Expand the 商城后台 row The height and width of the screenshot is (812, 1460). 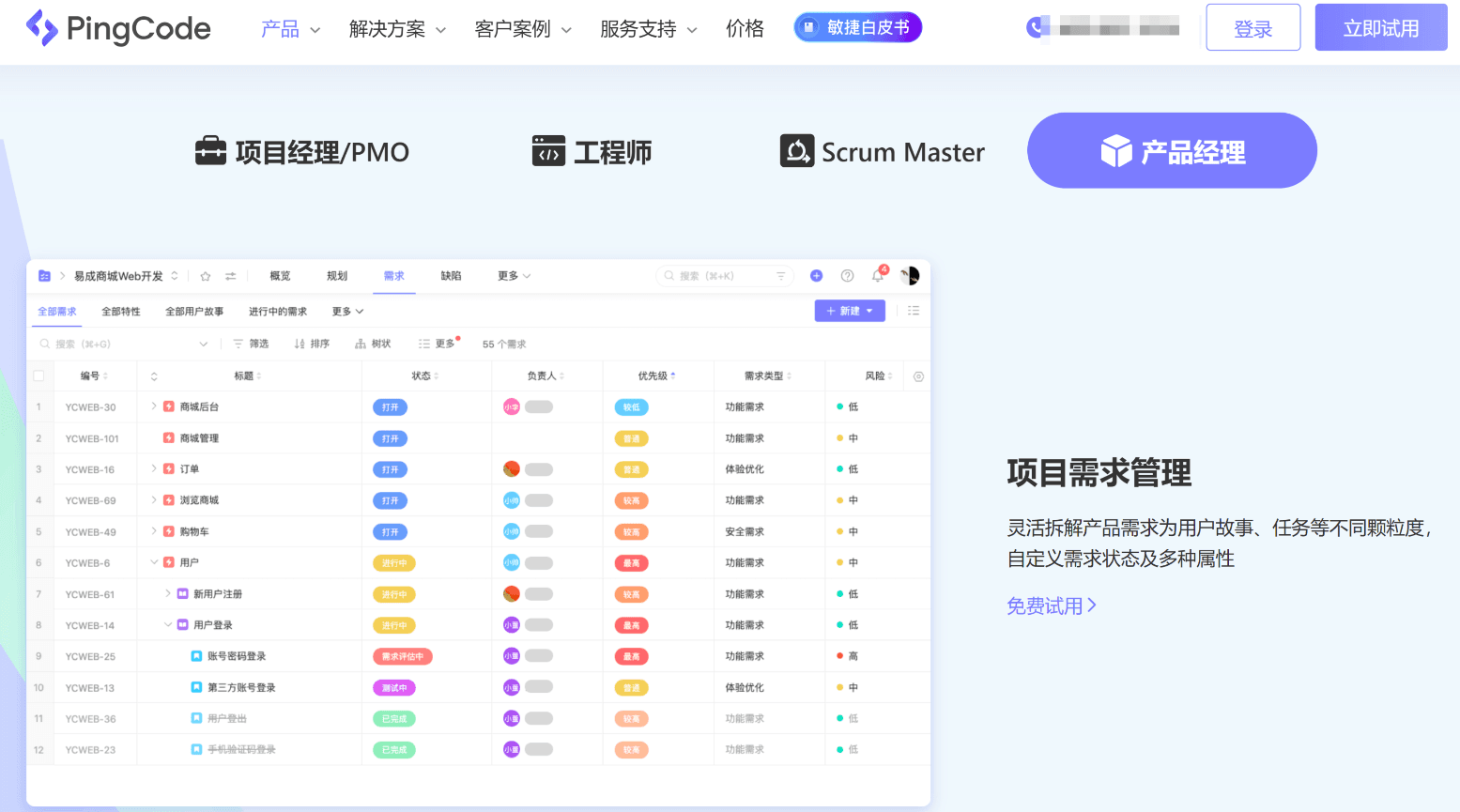click(x=154, y=406)
